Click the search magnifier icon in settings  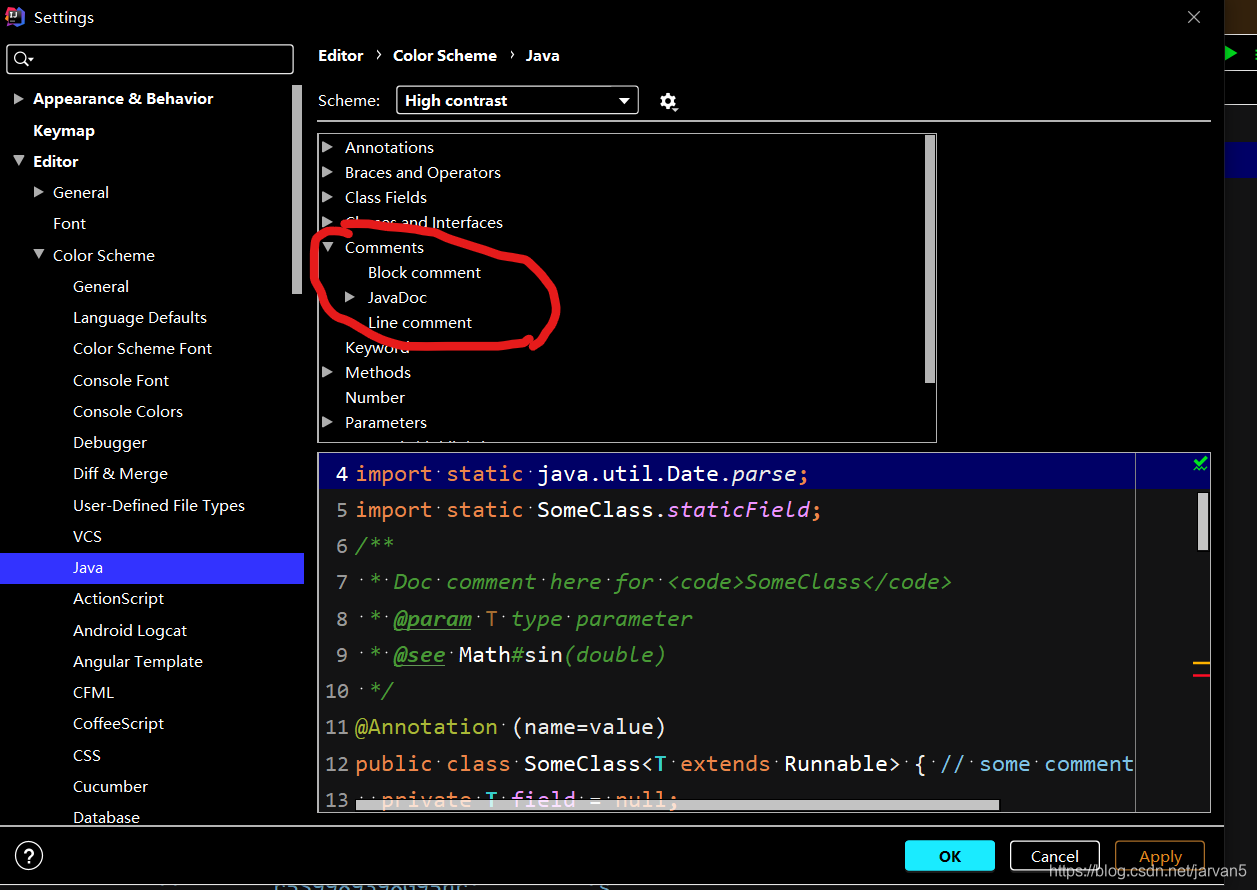pyautogui.click(x=22, y=60)
